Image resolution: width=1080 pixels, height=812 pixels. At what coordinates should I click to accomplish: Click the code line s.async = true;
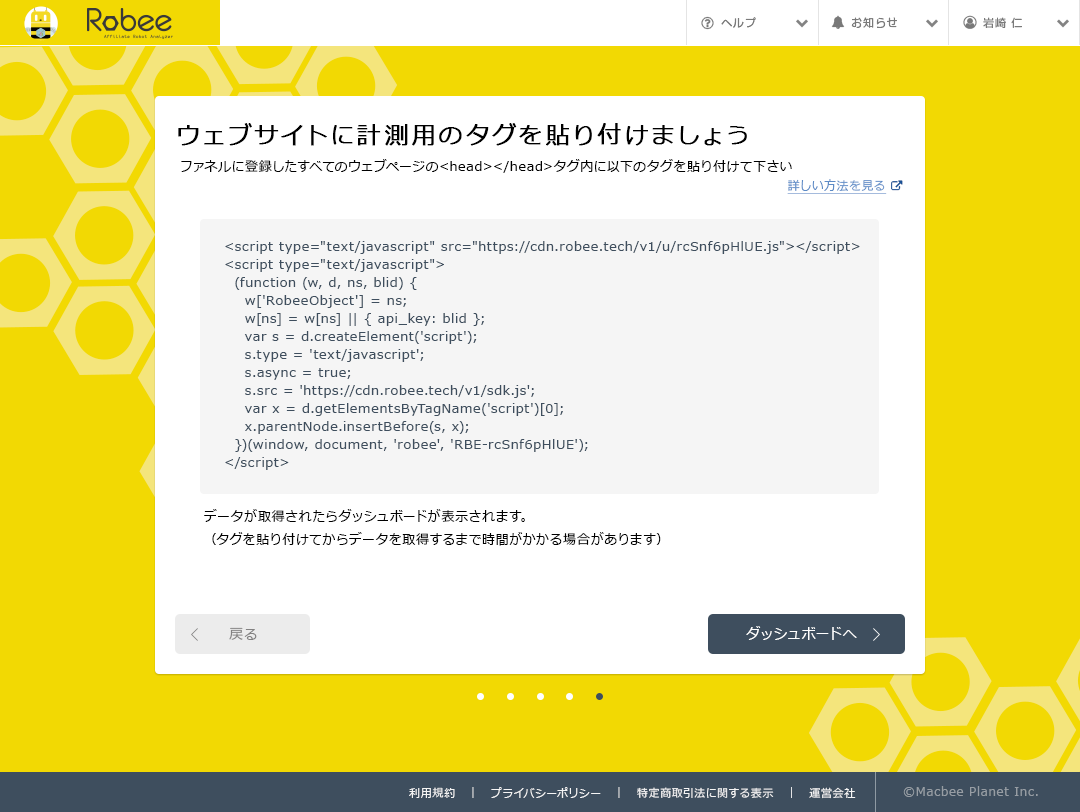(x=298, y=373)
